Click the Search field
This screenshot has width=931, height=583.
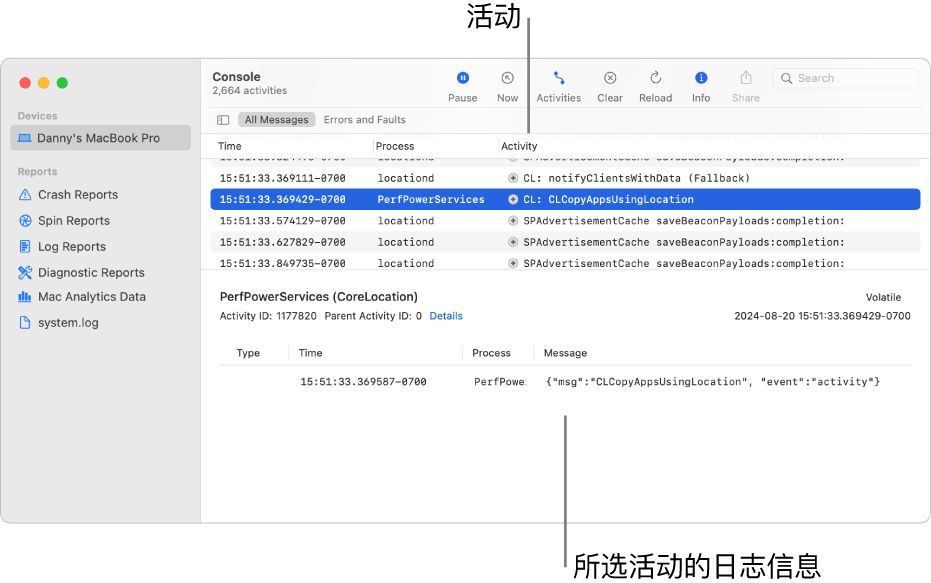click(x=845, y=78)
